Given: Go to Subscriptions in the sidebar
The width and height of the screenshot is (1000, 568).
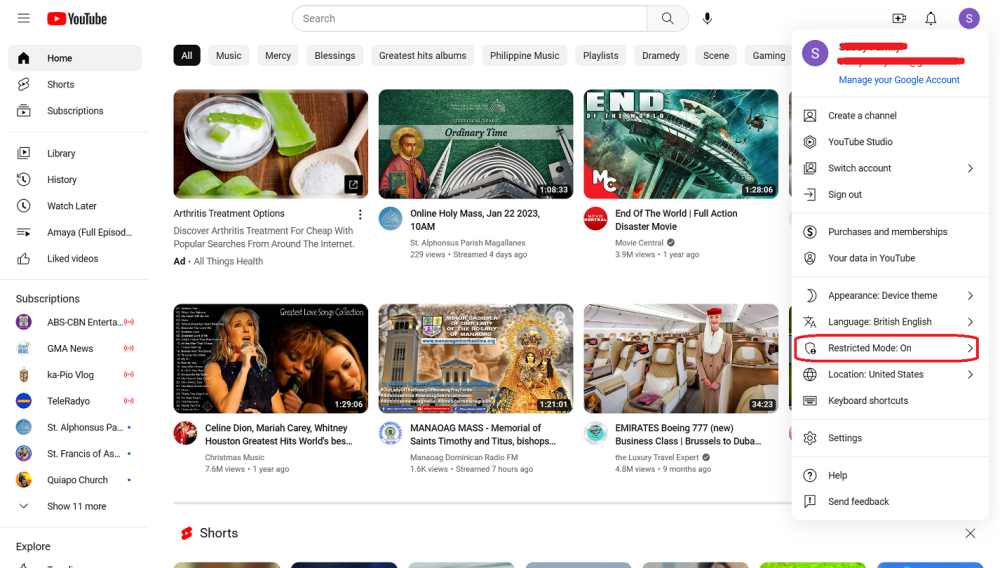Looking at the screenshot, I should (75, 111).
